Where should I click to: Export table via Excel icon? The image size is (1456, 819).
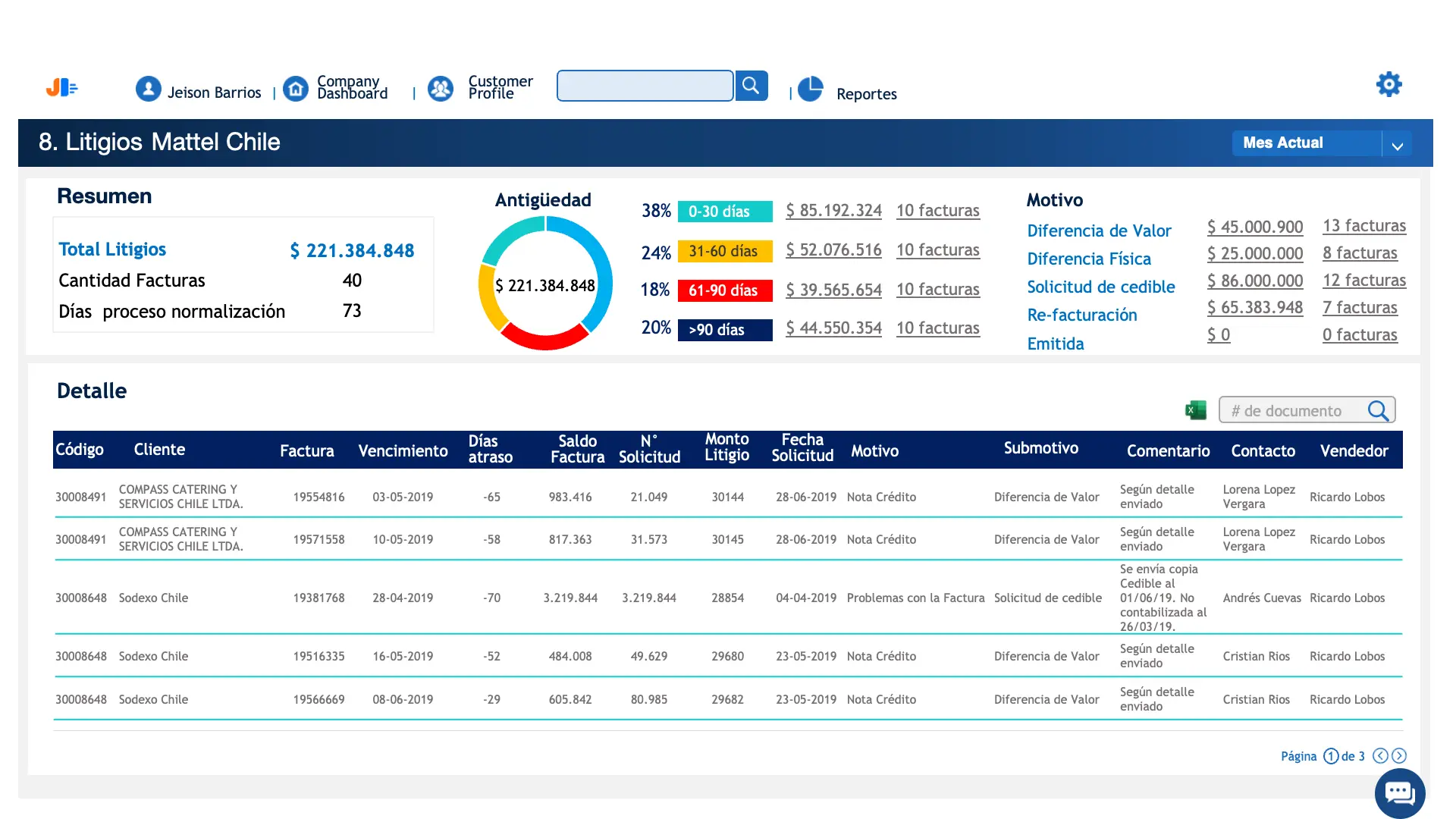[1195, 410]
